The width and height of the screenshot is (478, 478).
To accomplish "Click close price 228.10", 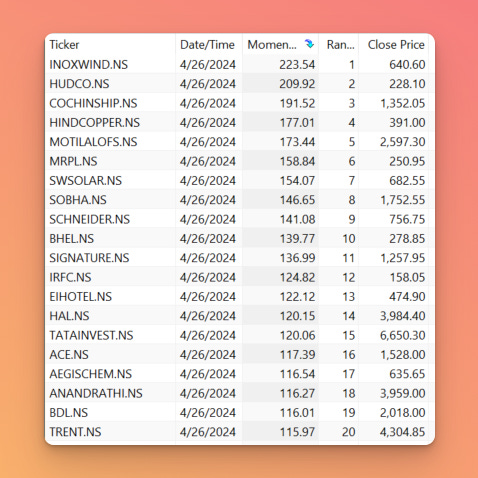I will [x=407, y=84].
